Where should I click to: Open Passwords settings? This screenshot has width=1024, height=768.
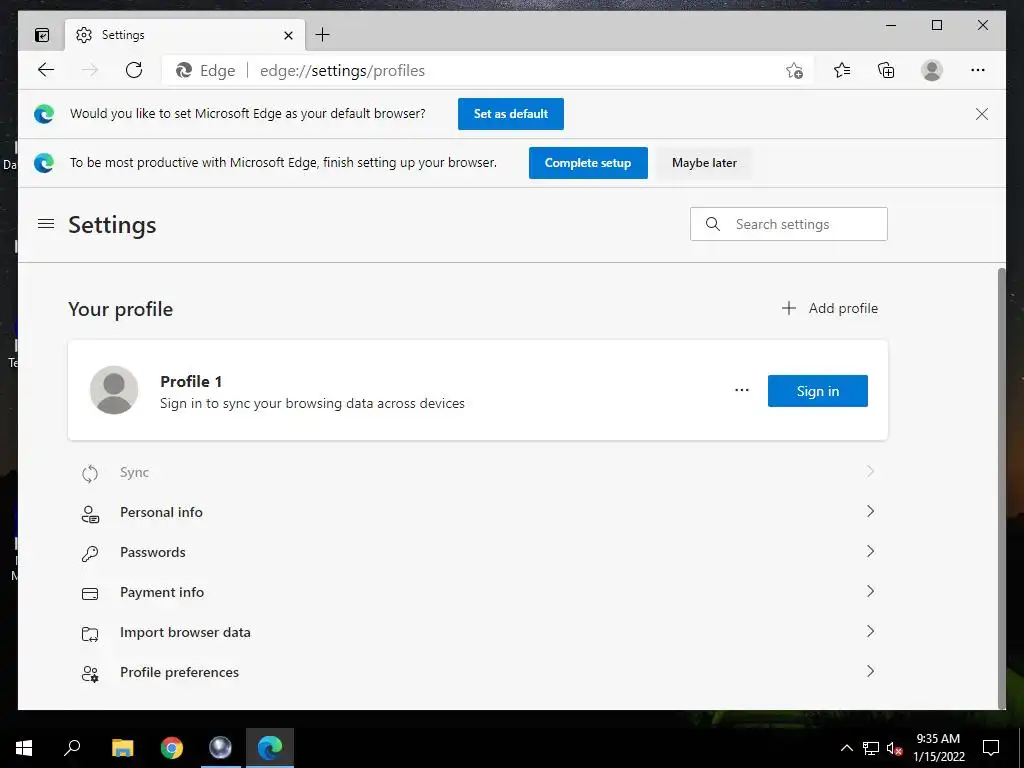477,552
